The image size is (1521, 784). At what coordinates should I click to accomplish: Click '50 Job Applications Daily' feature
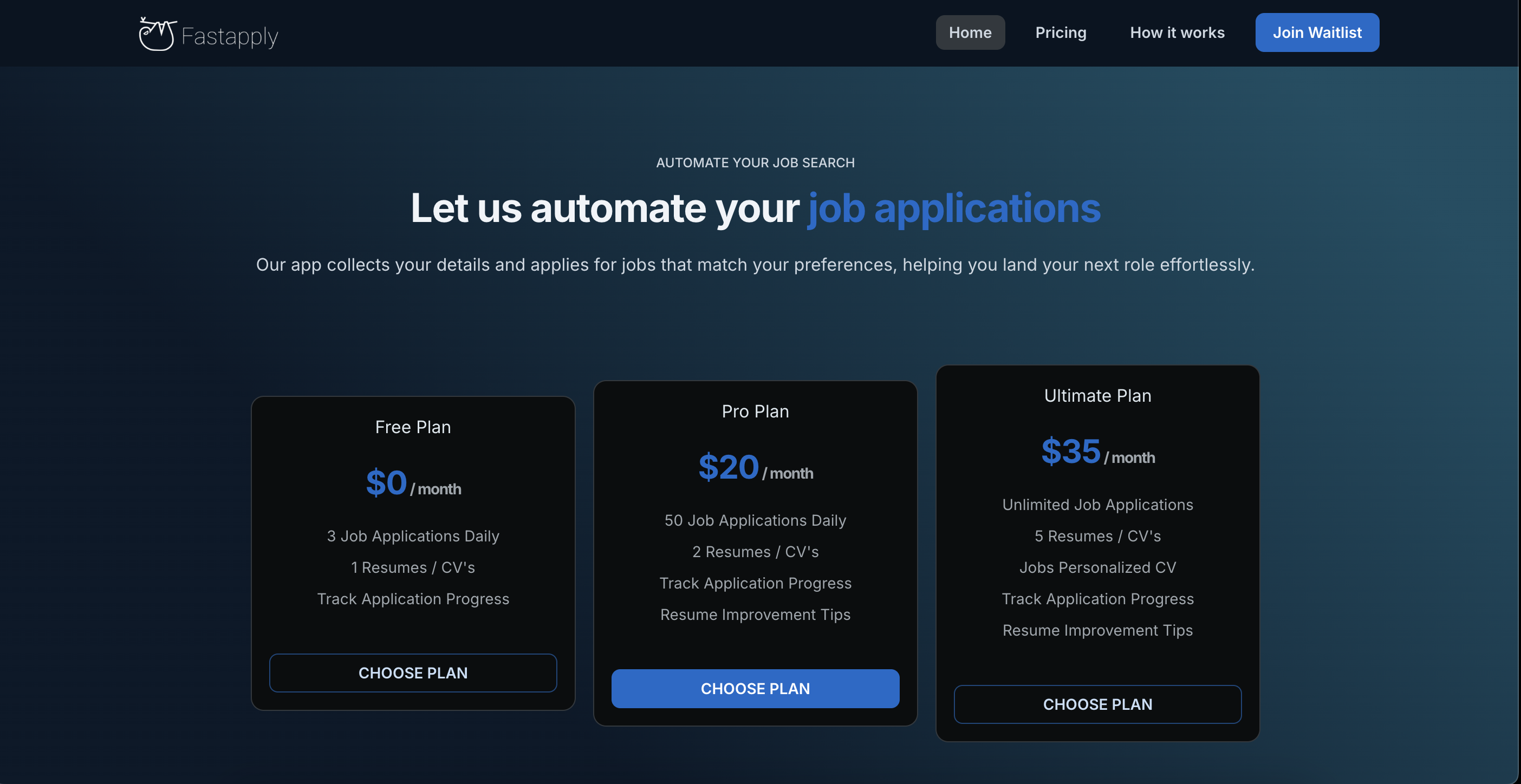click(x=755, y=520)
